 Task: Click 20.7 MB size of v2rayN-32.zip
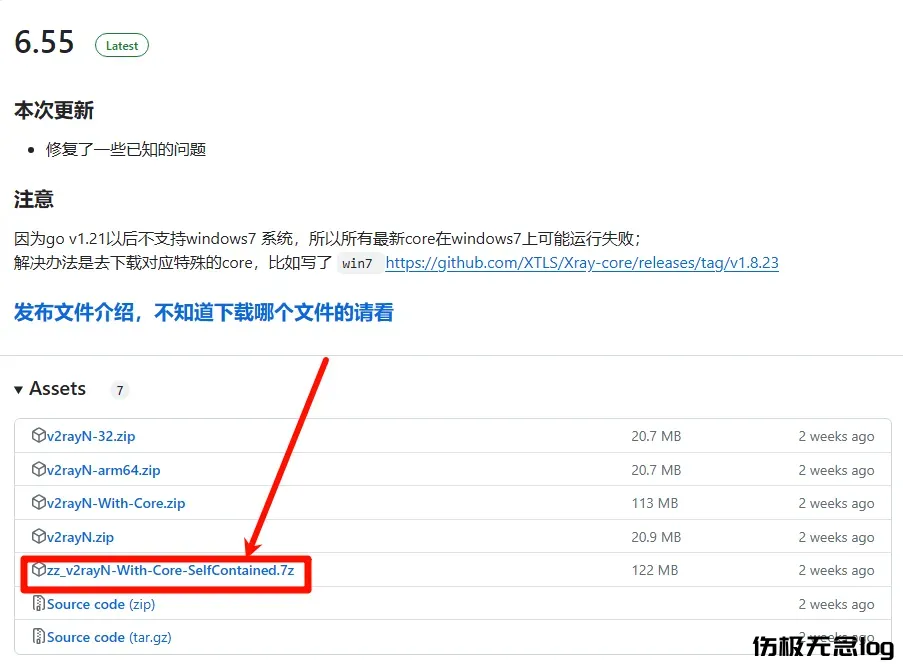coord(656,436)
